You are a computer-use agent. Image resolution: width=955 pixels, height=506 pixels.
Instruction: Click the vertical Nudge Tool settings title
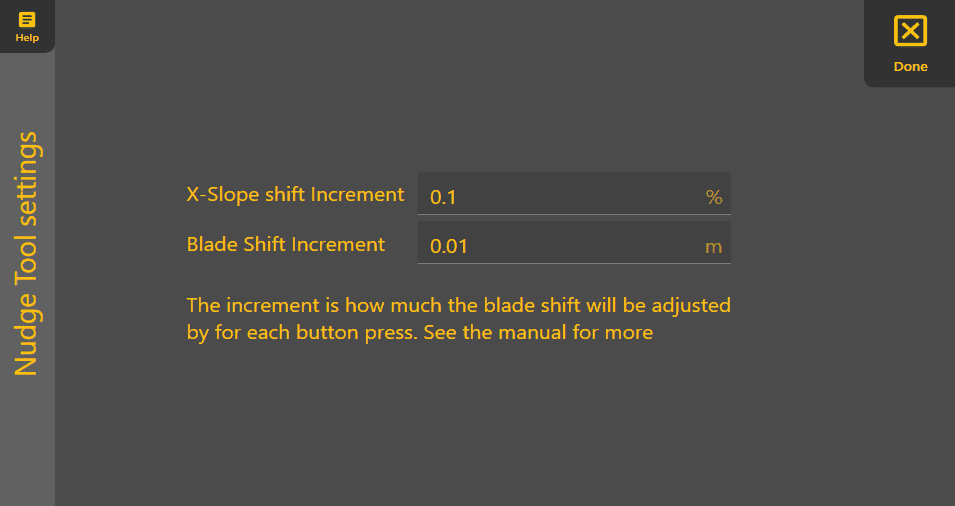click(x=27, y=253)
